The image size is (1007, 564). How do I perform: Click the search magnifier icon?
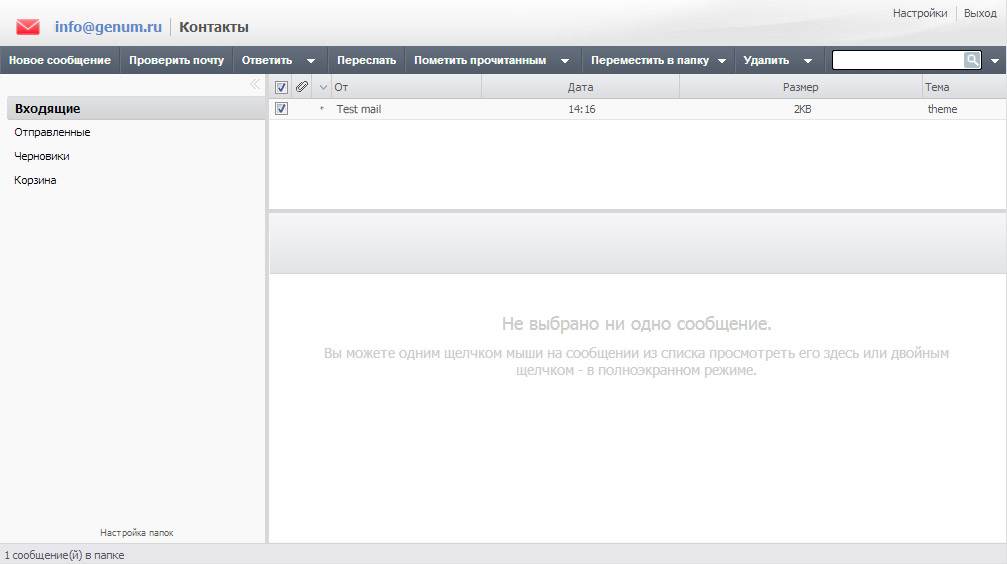972,60
